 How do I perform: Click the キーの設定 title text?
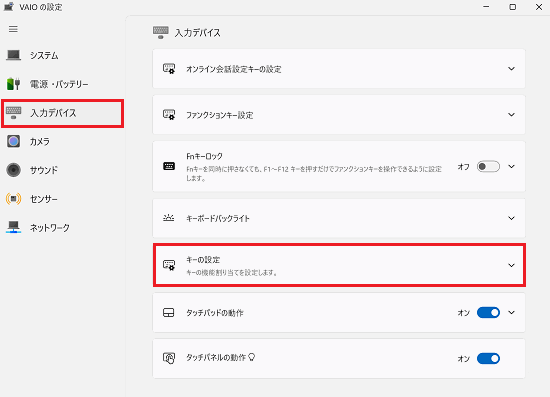coord(203,260)
